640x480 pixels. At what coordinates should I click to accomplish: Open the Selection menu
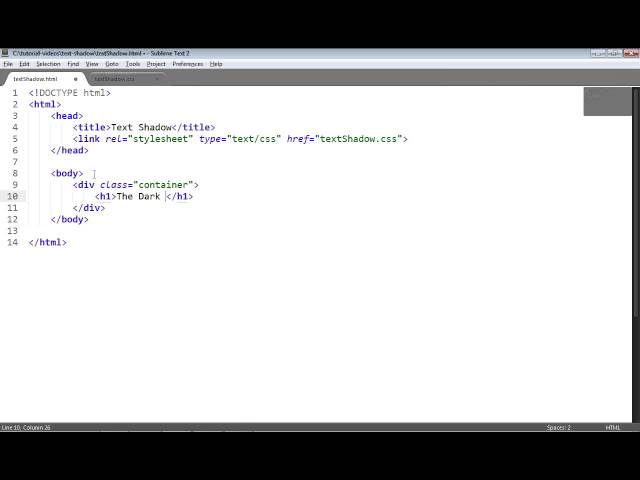pyautogui.click(x=48, y=64)
